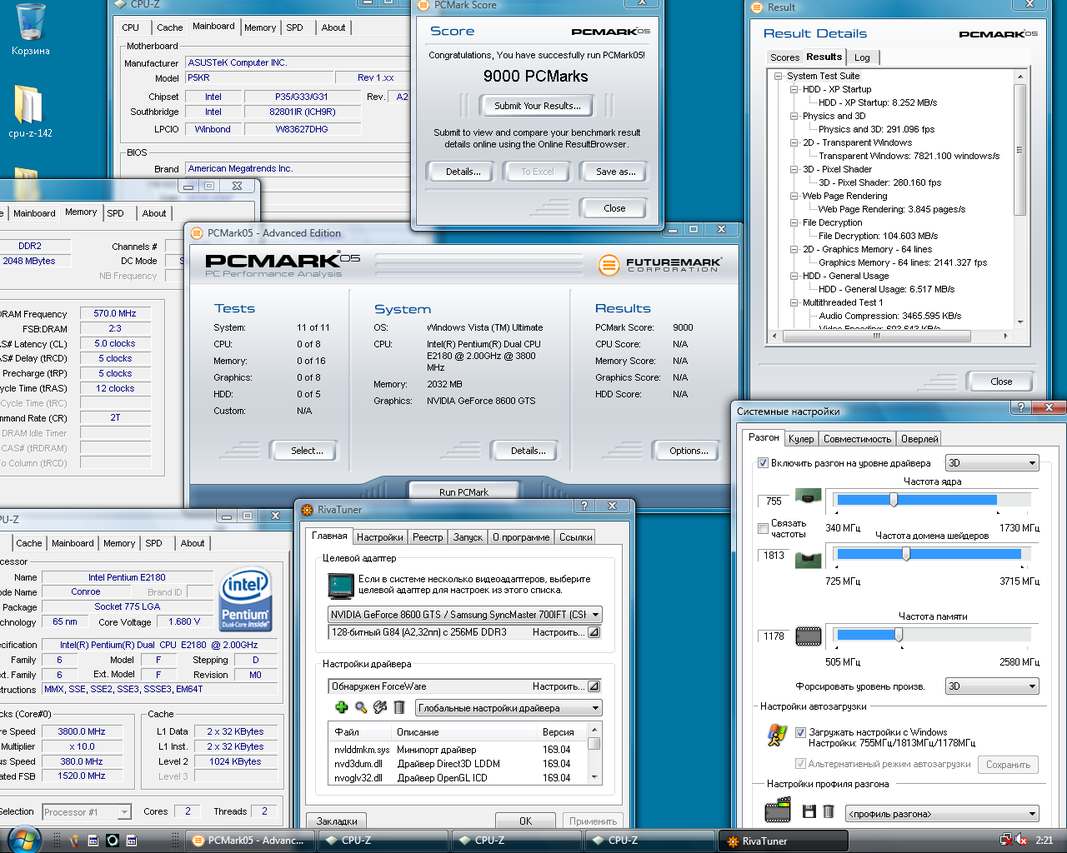Click the muted volume tray icon

point(1021,839)
